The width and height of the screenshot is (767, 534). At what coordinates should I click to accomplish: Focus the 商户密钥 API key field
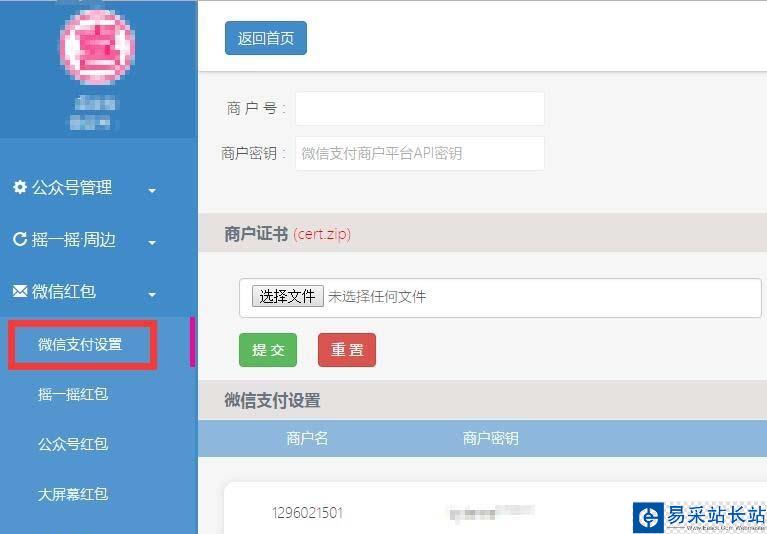click(420, 154)
